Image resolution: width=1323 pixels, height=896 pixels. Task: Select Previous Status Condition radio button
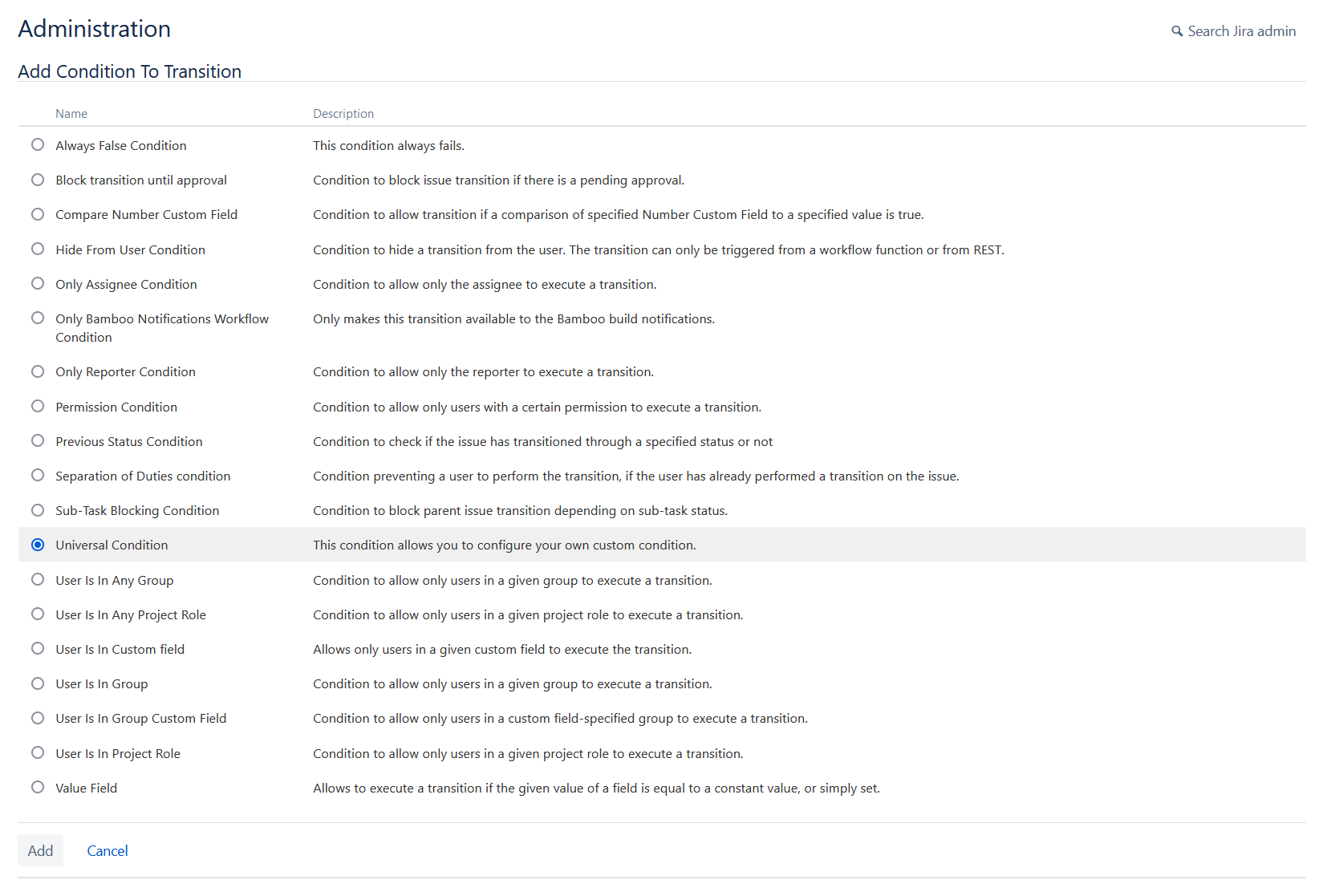[x=38, y=441]
